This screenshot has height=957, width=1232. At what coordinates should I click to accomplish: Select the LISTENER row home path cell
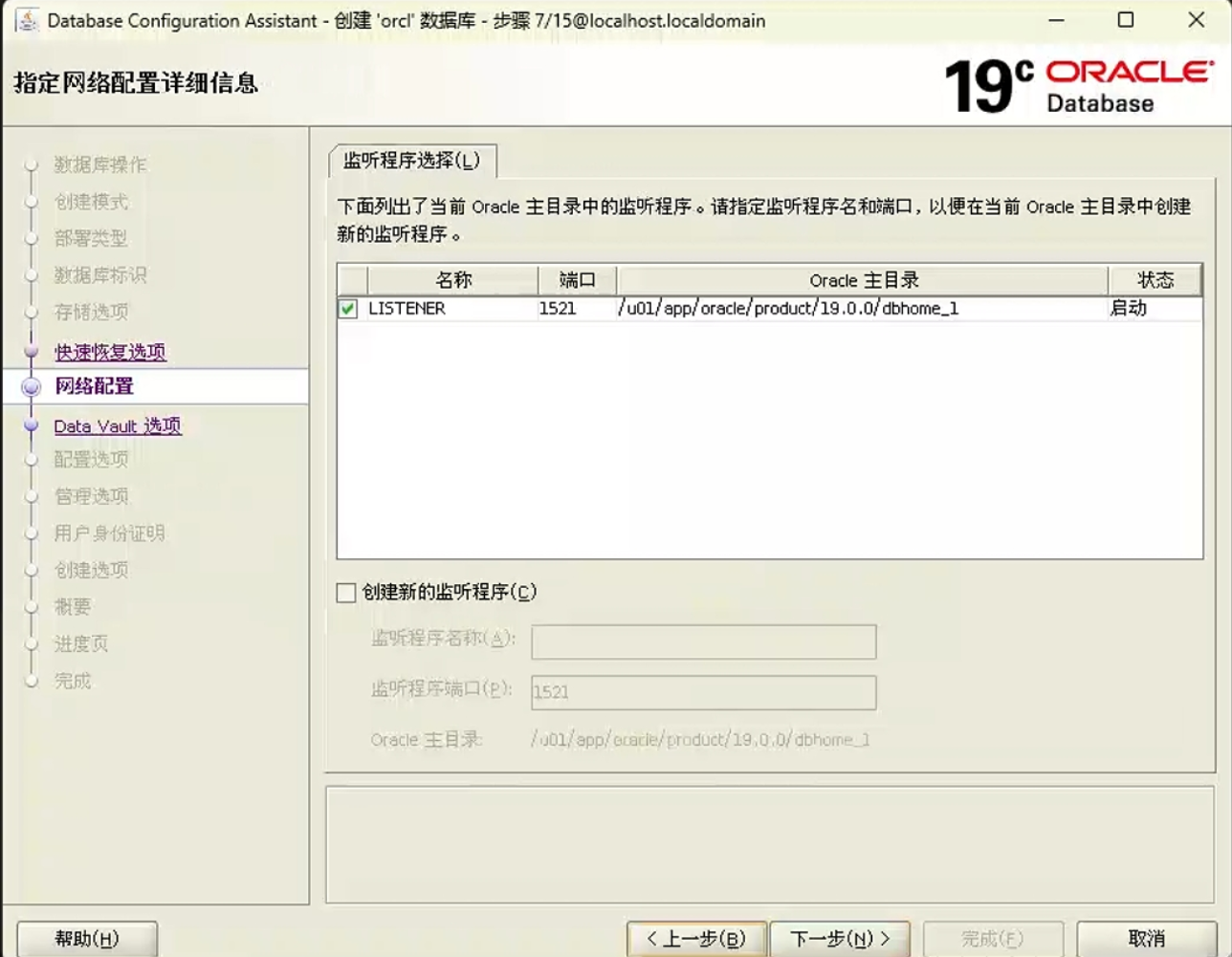(788, 309)
